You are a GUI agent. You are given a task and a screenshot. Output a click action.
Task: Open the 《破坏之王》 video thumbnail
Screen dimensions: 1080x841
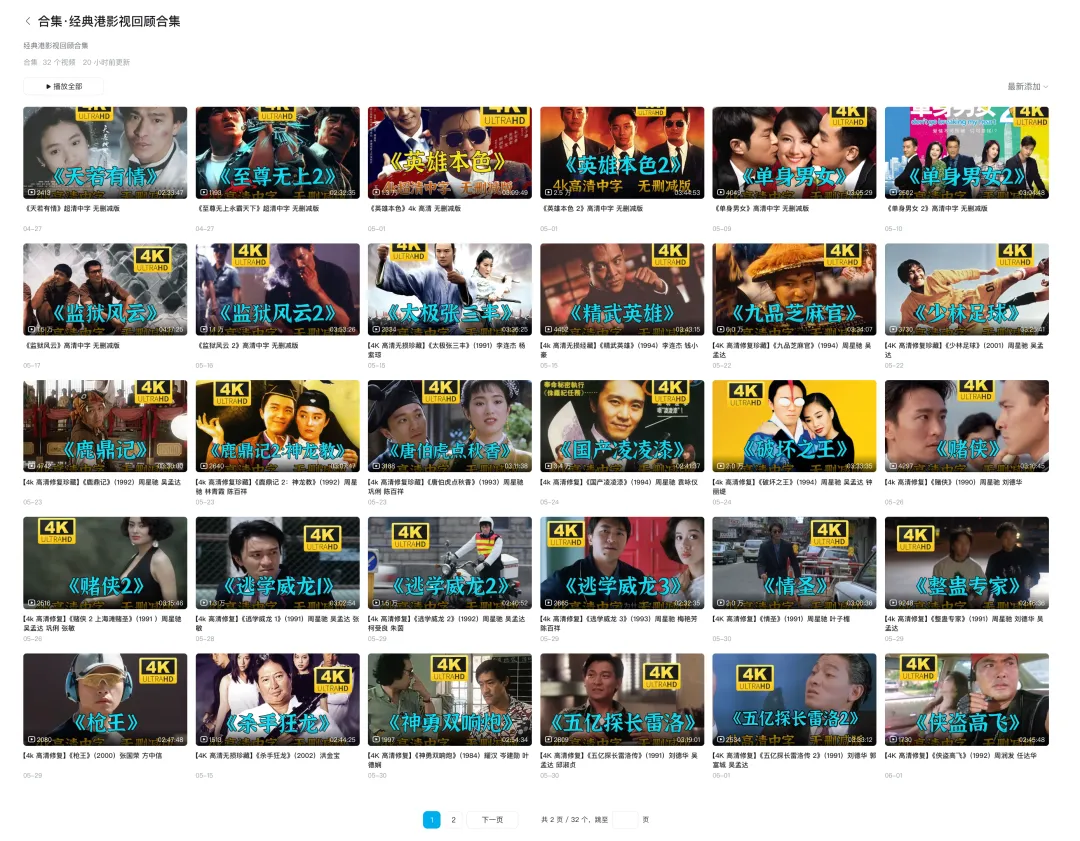pyautogui.click(x=794, y=426)
